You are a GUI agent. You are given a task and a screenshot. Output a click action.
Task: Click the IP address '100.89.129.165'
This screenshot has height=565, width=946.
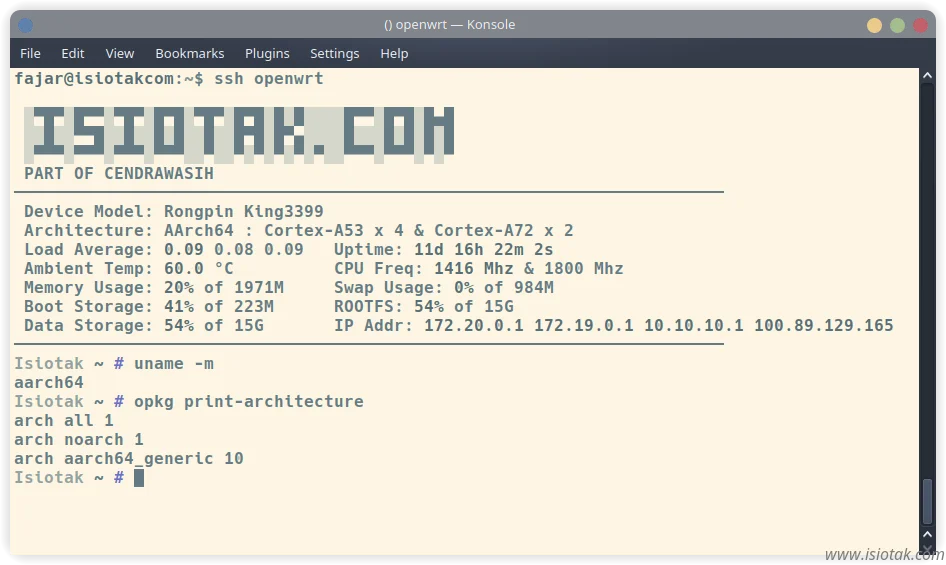coord(824,325)
